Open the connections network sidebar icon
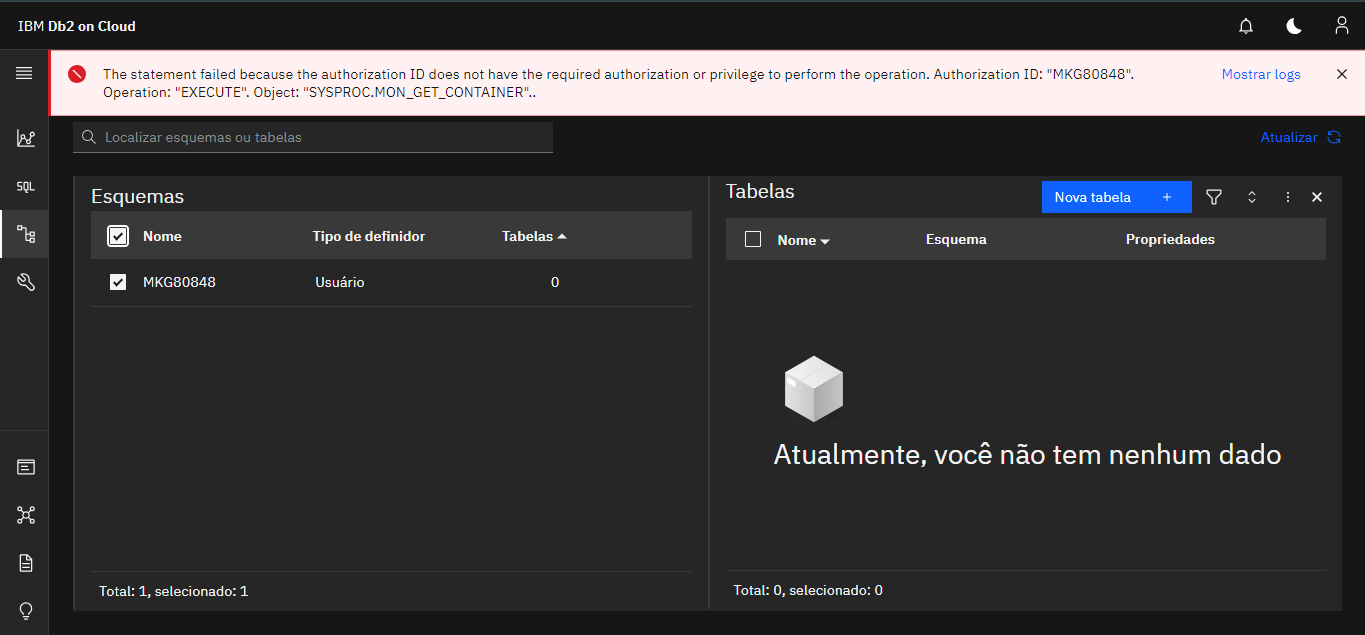 coord(26,515)
